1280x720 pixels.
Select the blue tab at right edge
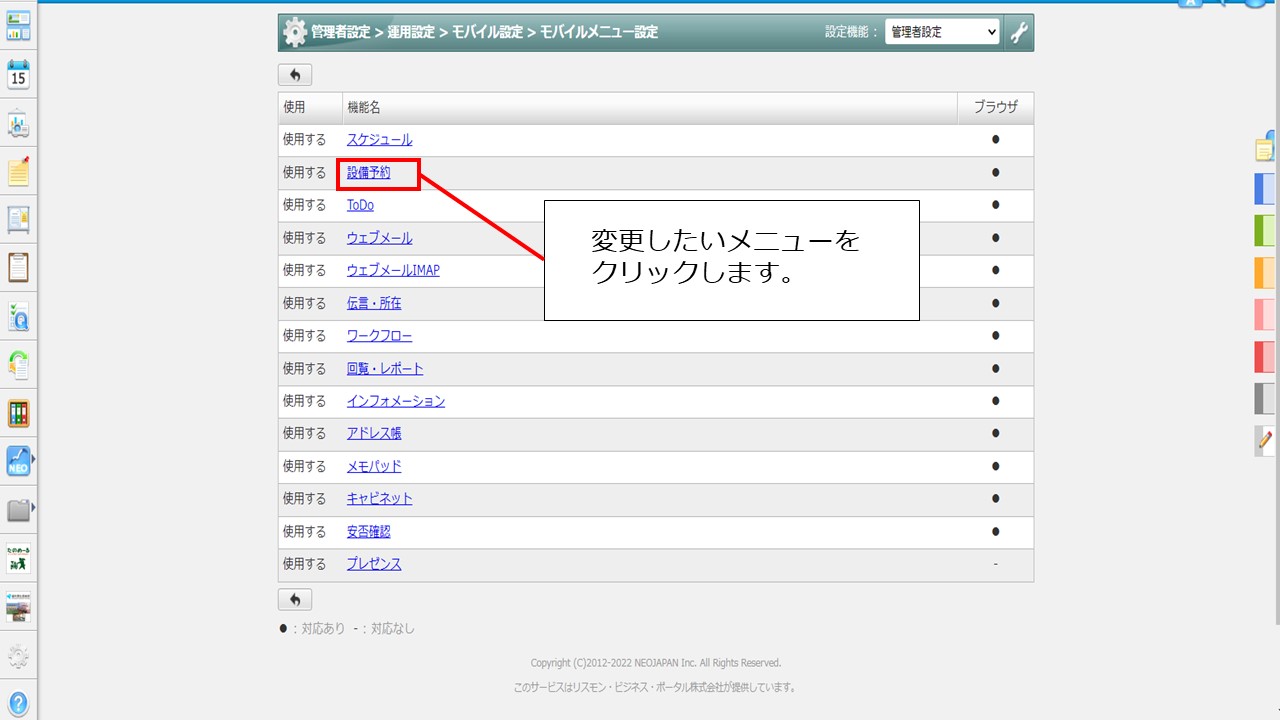coord(1265,189)
